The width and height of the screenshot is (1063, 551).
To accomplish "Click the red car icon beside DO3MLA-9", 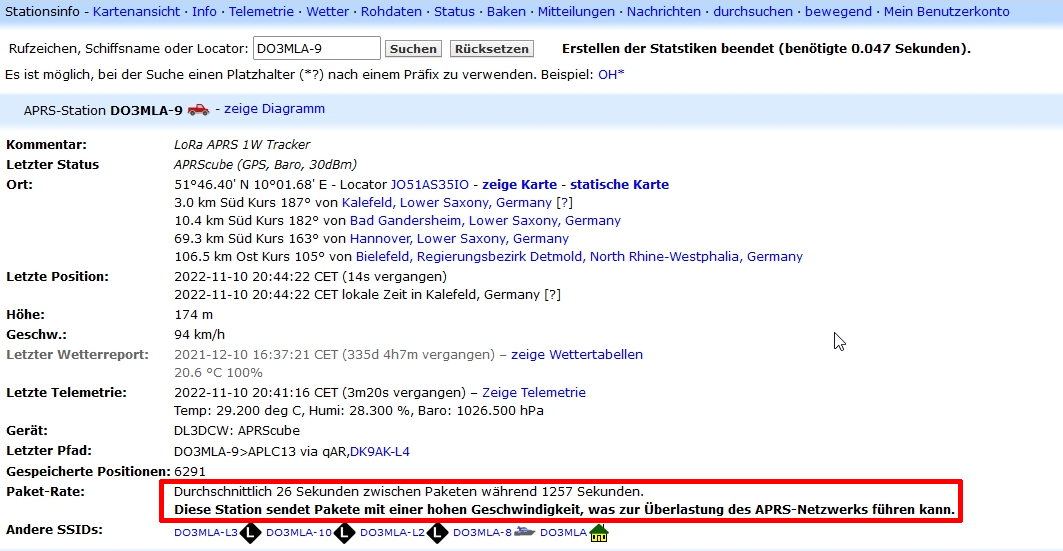I will coord(198,110).
